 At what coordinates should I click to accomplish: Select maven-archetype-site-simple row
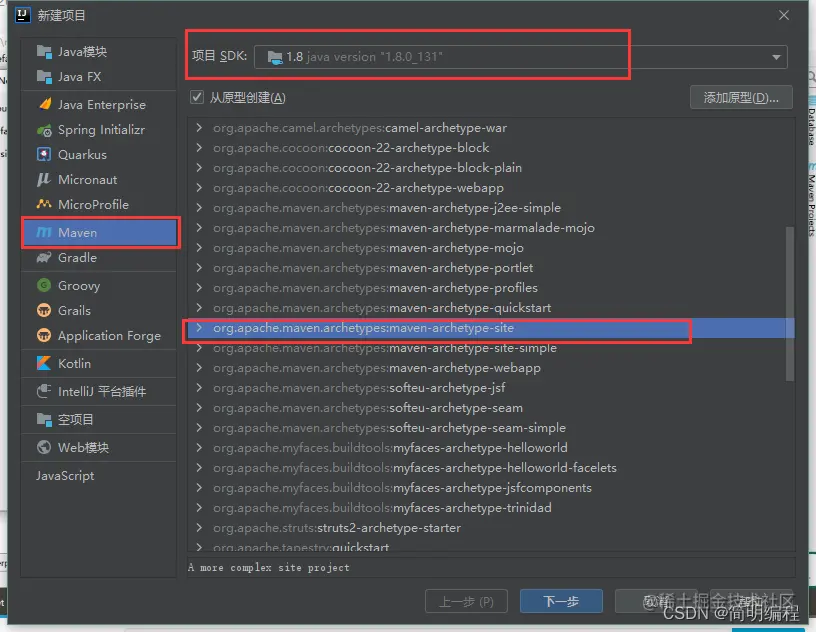point(491,348)
